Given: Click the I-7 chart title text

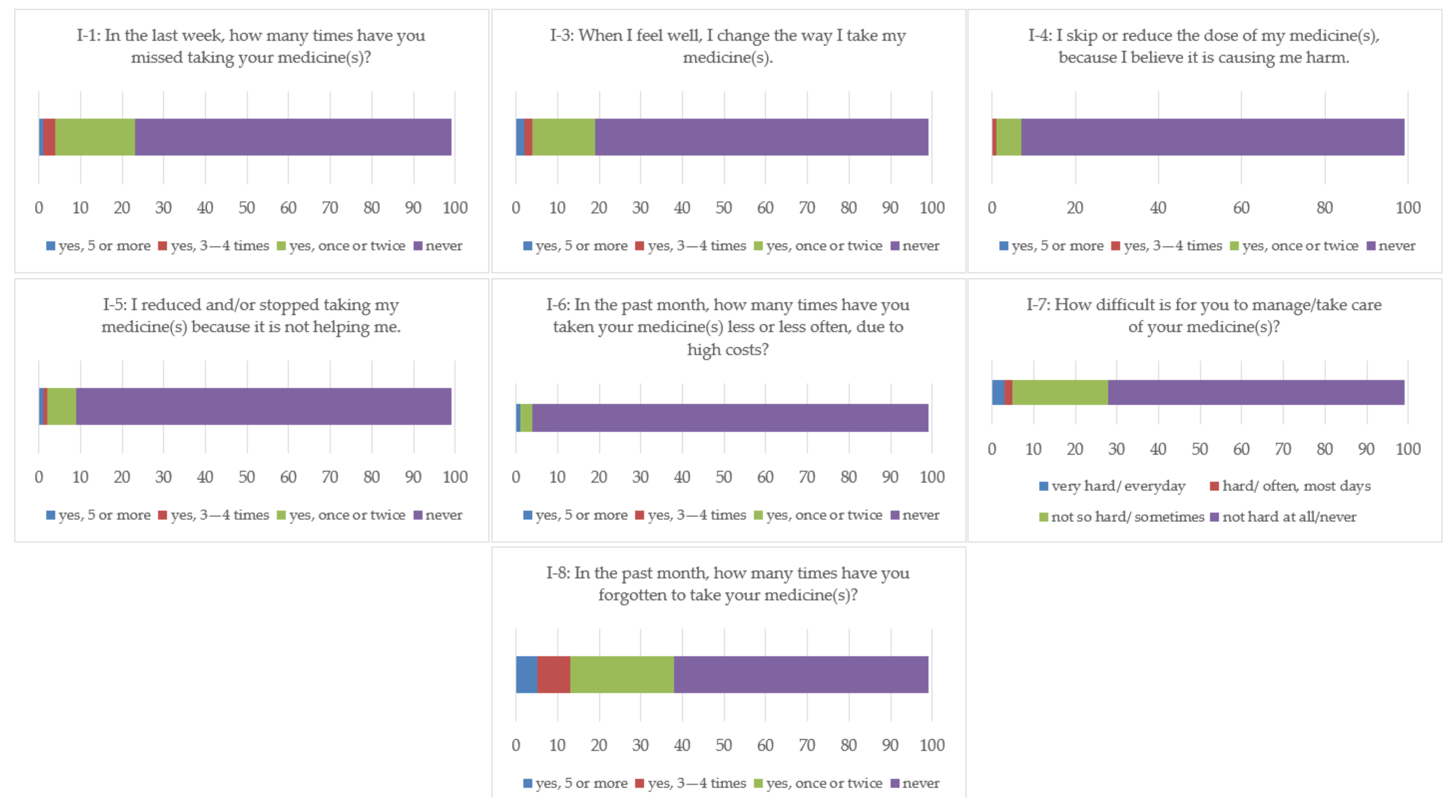Looking at the screenshot, I should point(1204,315).
